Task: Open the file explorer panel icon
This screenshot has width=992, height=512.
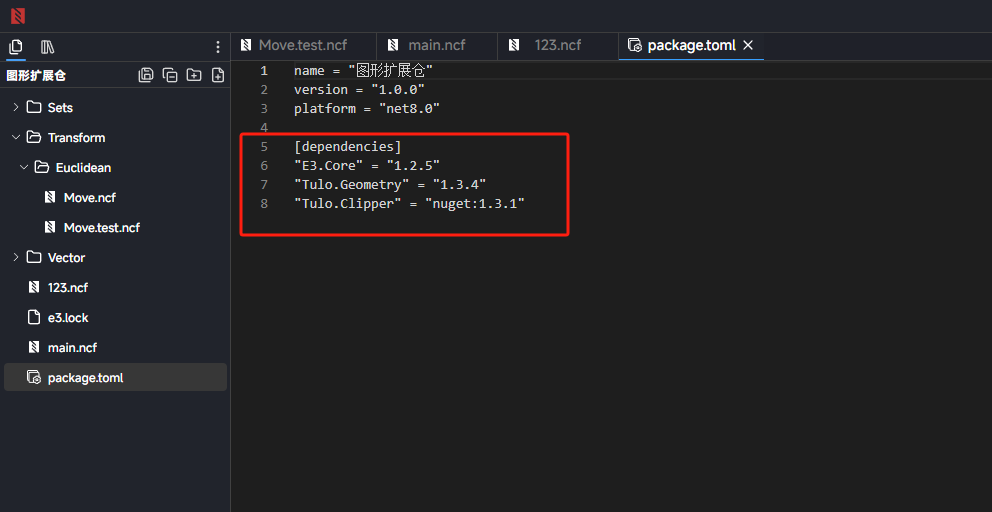Action: [x=16, y=47]
